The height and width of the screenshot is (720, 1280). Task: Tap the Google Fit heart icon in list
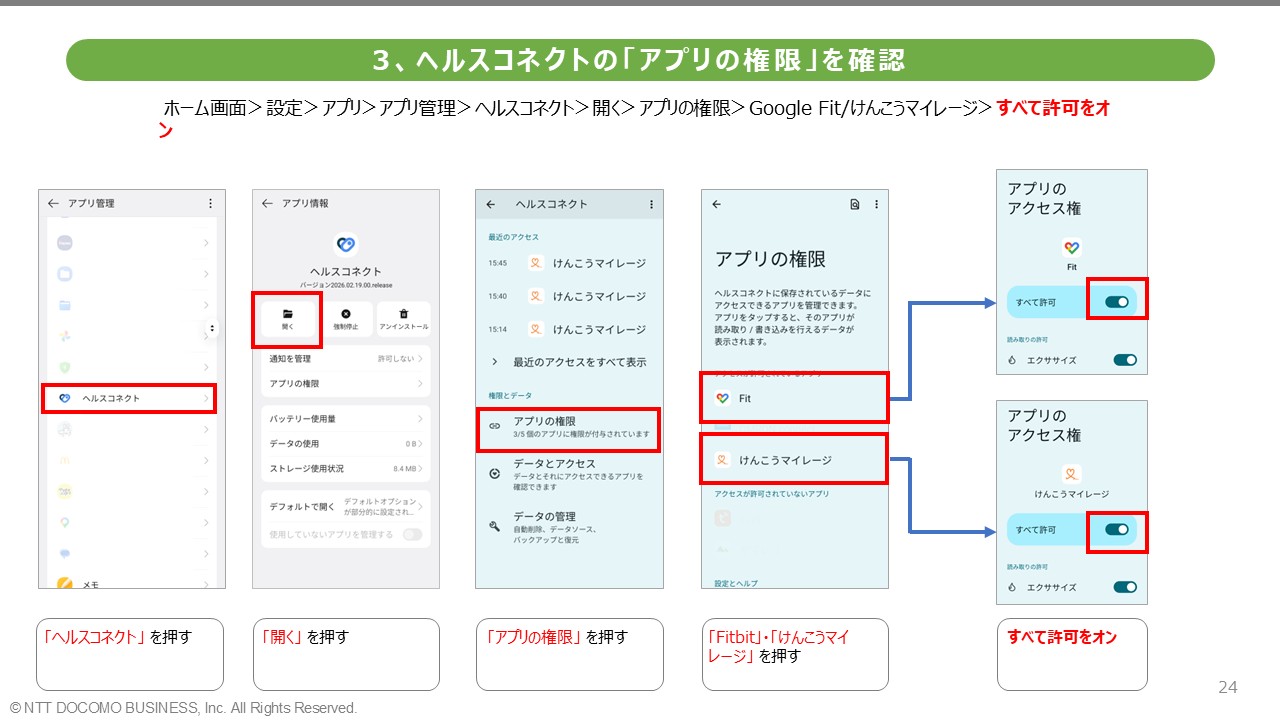(723, 398)
